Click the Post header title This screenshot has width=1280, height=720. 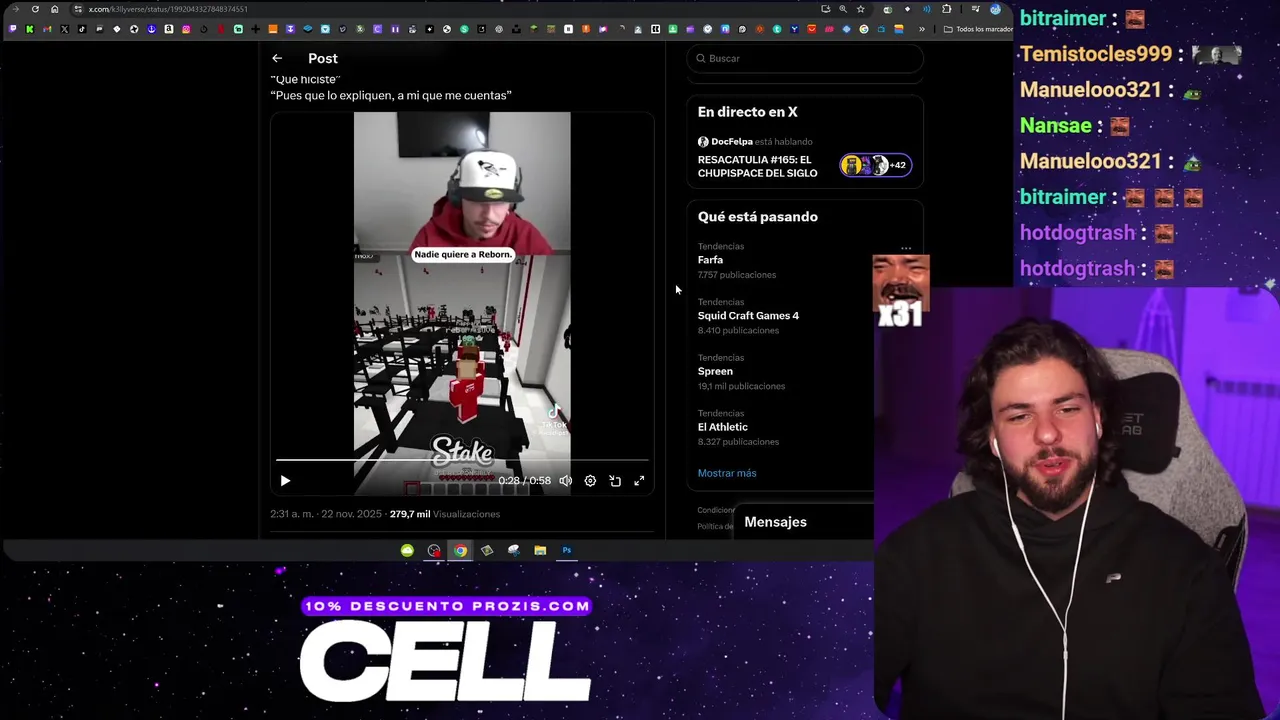[323, 58]
